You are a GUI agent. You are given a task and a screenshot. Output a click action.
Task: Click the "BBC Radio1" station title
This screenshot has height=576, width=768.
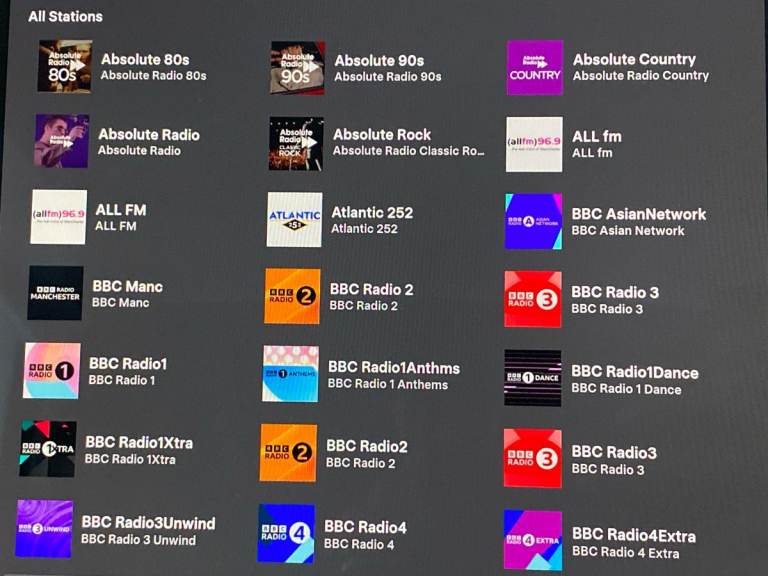[x=128, y=364]
